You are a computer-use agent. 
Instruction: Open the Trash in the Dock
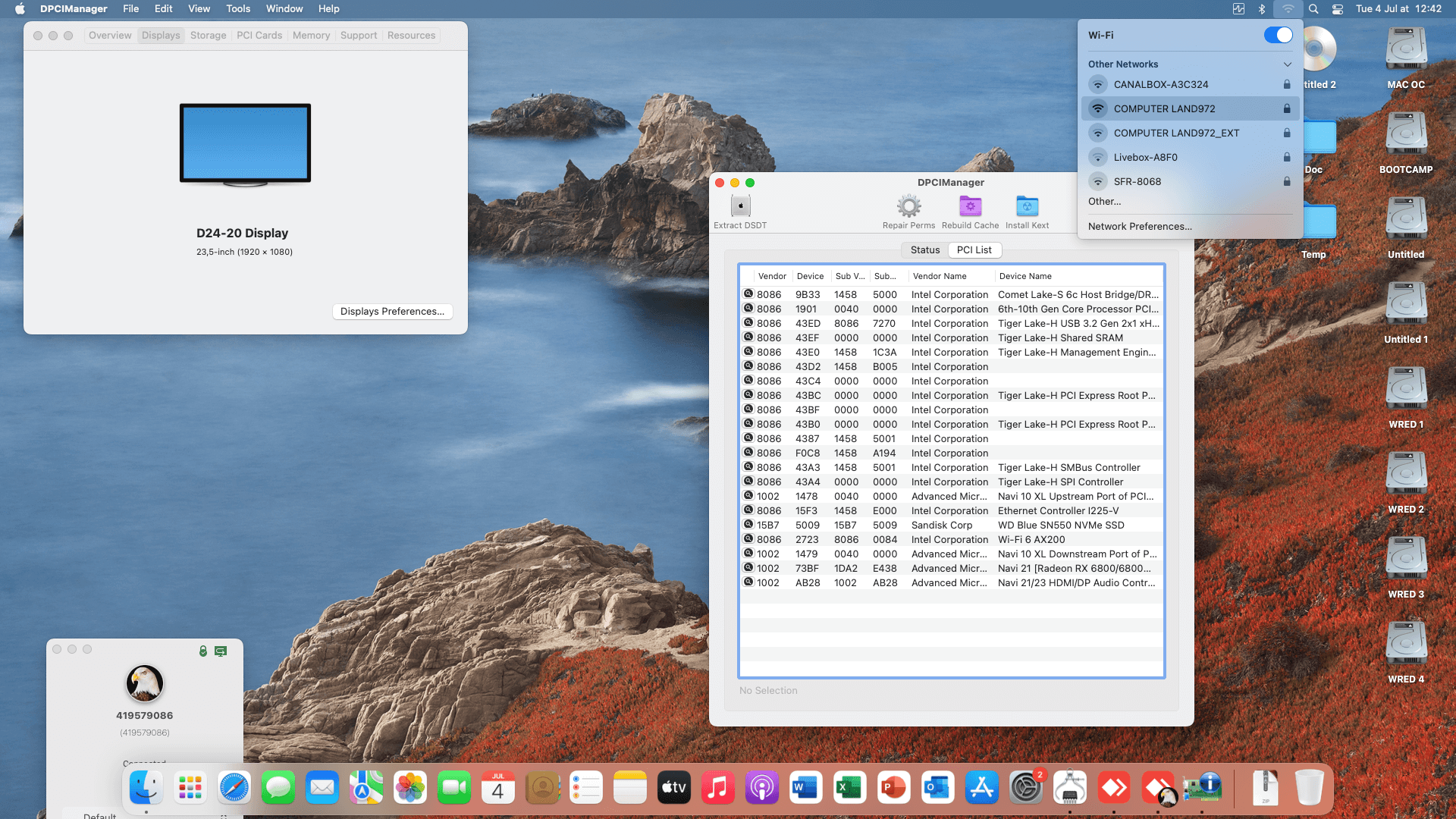1309,789
